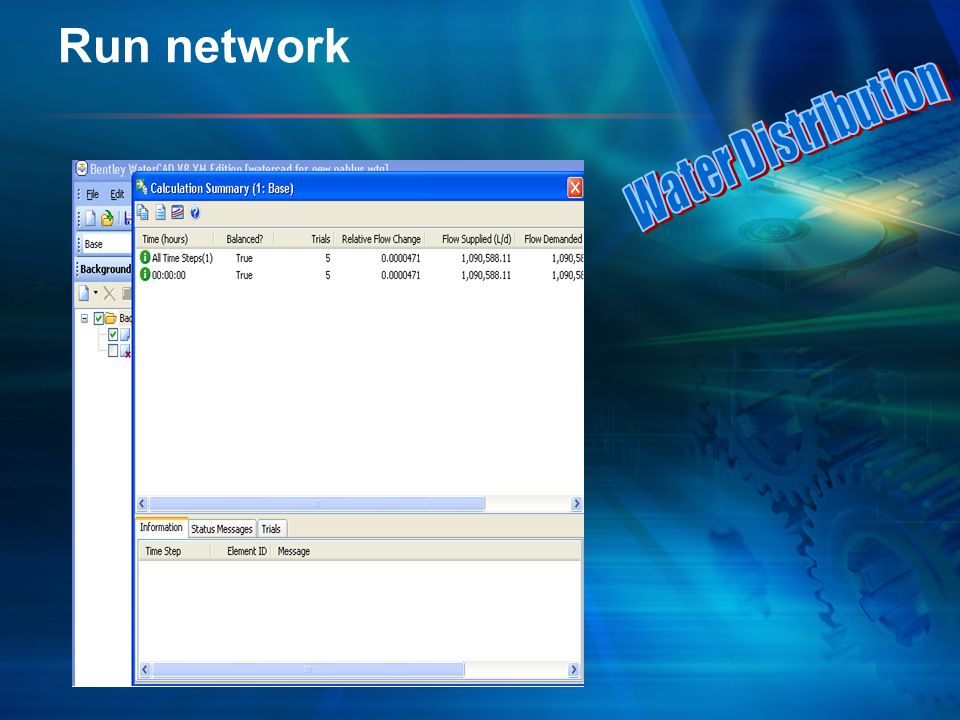960x720 pixels.
Task: Click the messages pane horizontal scrollbar thumb
Action: 309,669
